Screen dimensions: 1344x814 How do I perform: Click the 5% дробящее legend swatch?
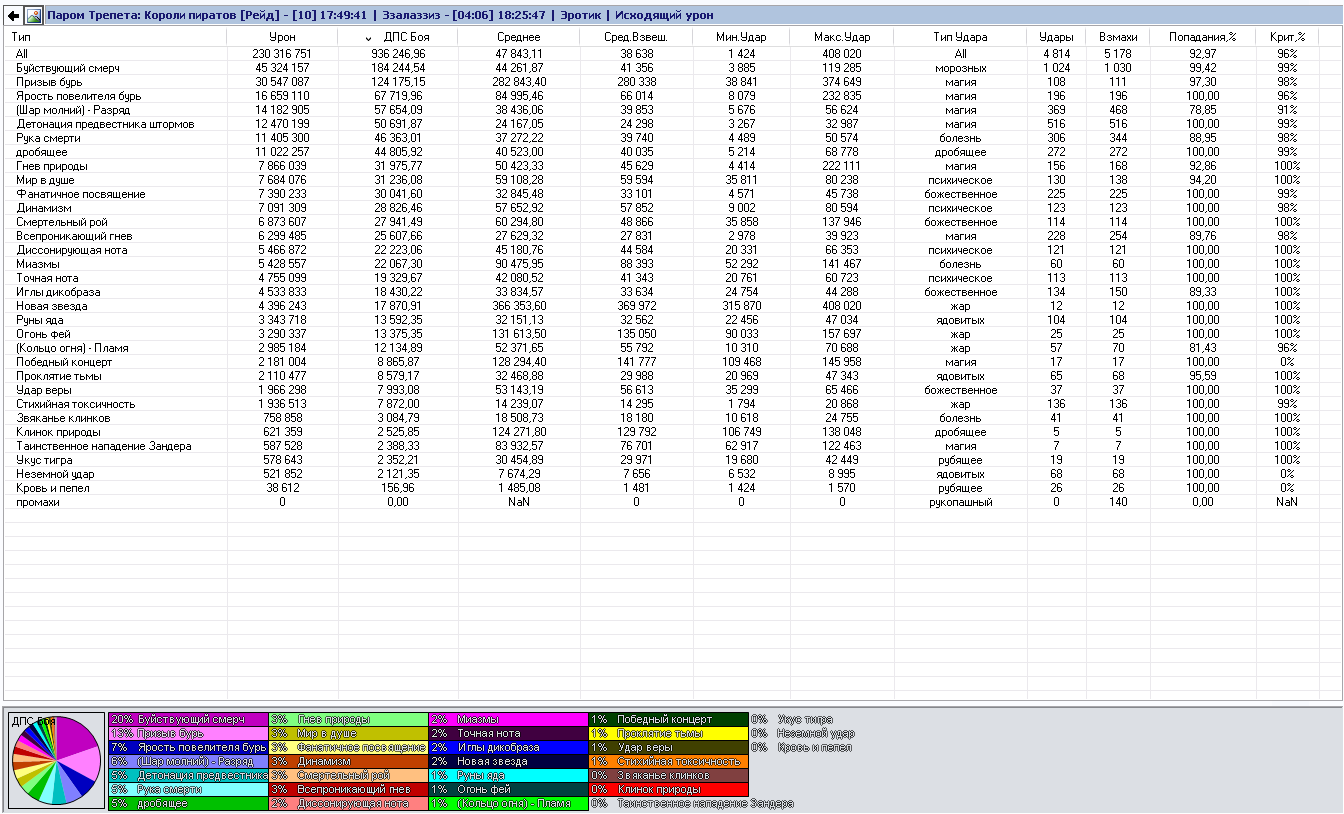tap(188, 803)
